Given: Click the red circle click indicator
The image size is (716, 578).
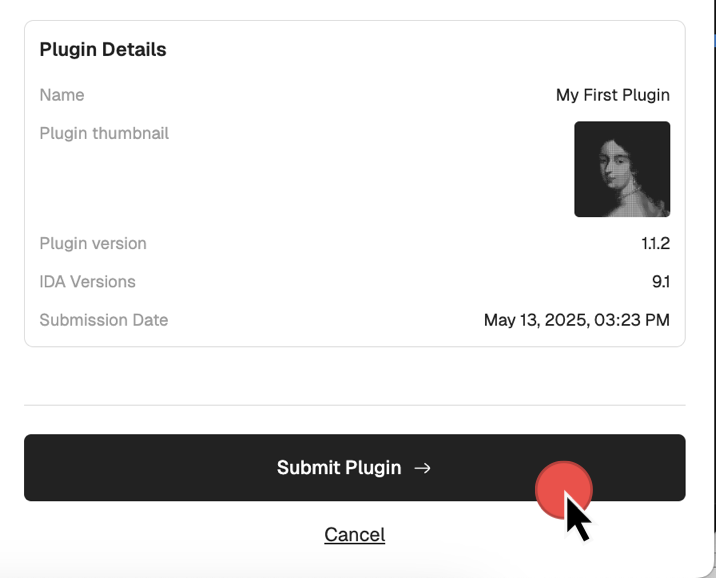Looking at the screenshot, I should tap(564, 490).
